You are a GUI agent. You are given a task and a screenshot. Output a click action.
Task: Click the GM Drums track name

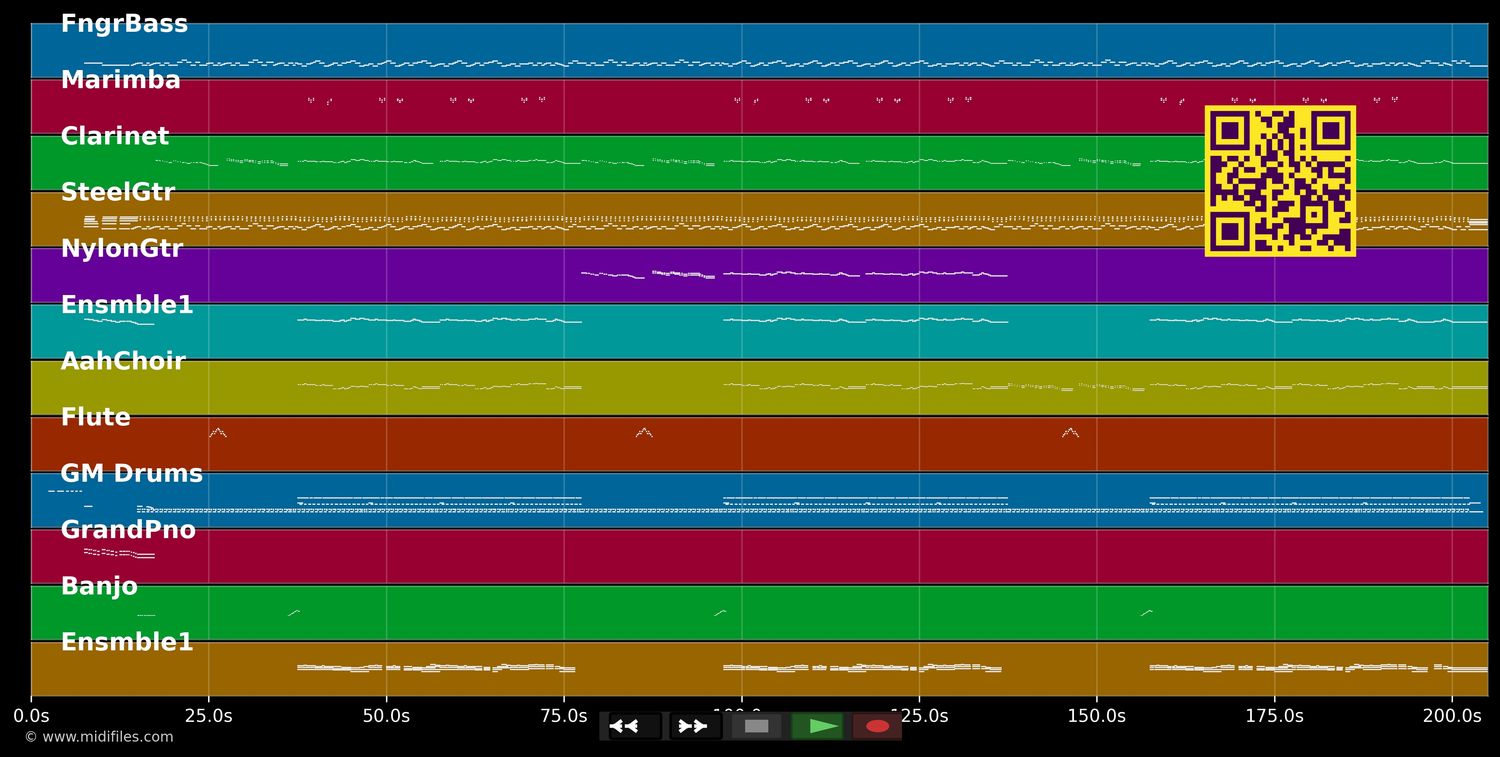point(131,472)
